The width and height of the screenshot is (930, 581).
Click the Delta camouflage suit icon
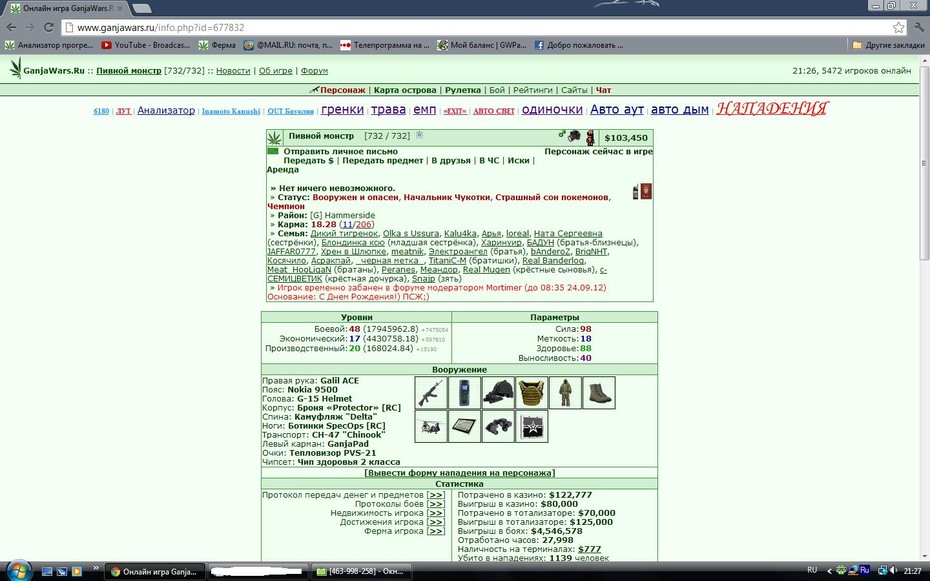pyautogui.click(x=565, y=392)
